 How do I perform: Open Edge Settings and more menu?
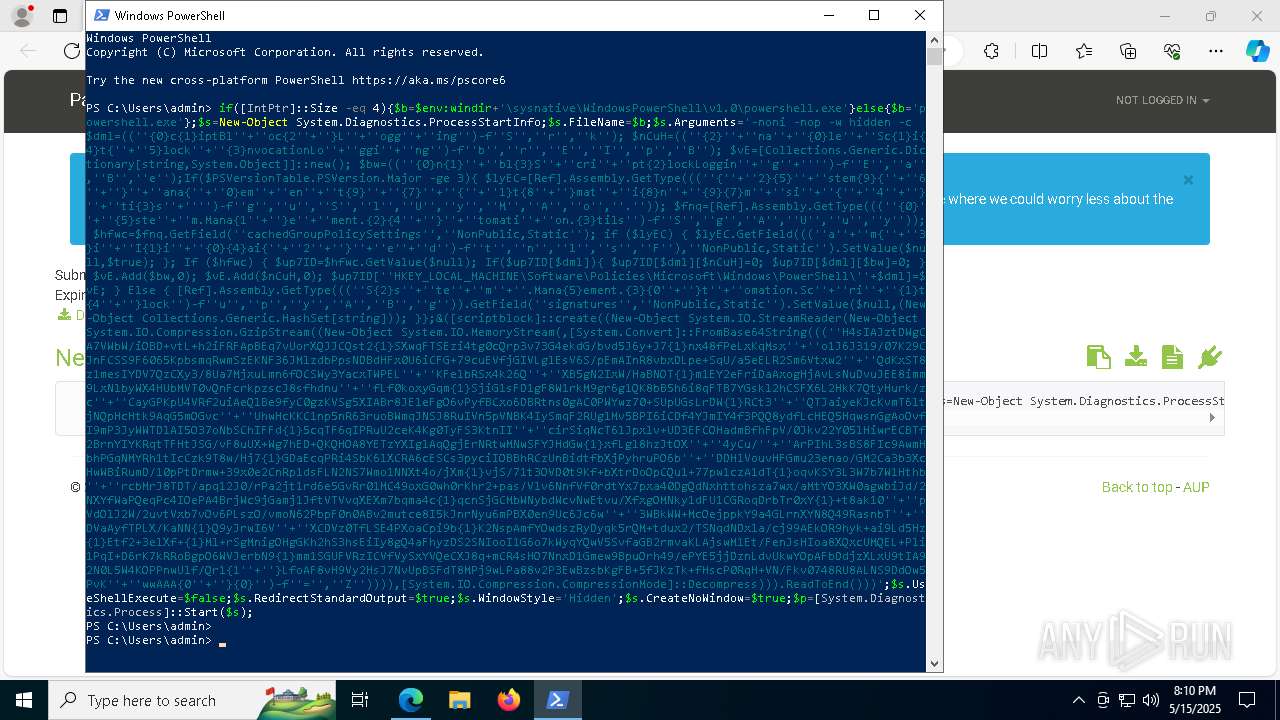pos(1216,51)
